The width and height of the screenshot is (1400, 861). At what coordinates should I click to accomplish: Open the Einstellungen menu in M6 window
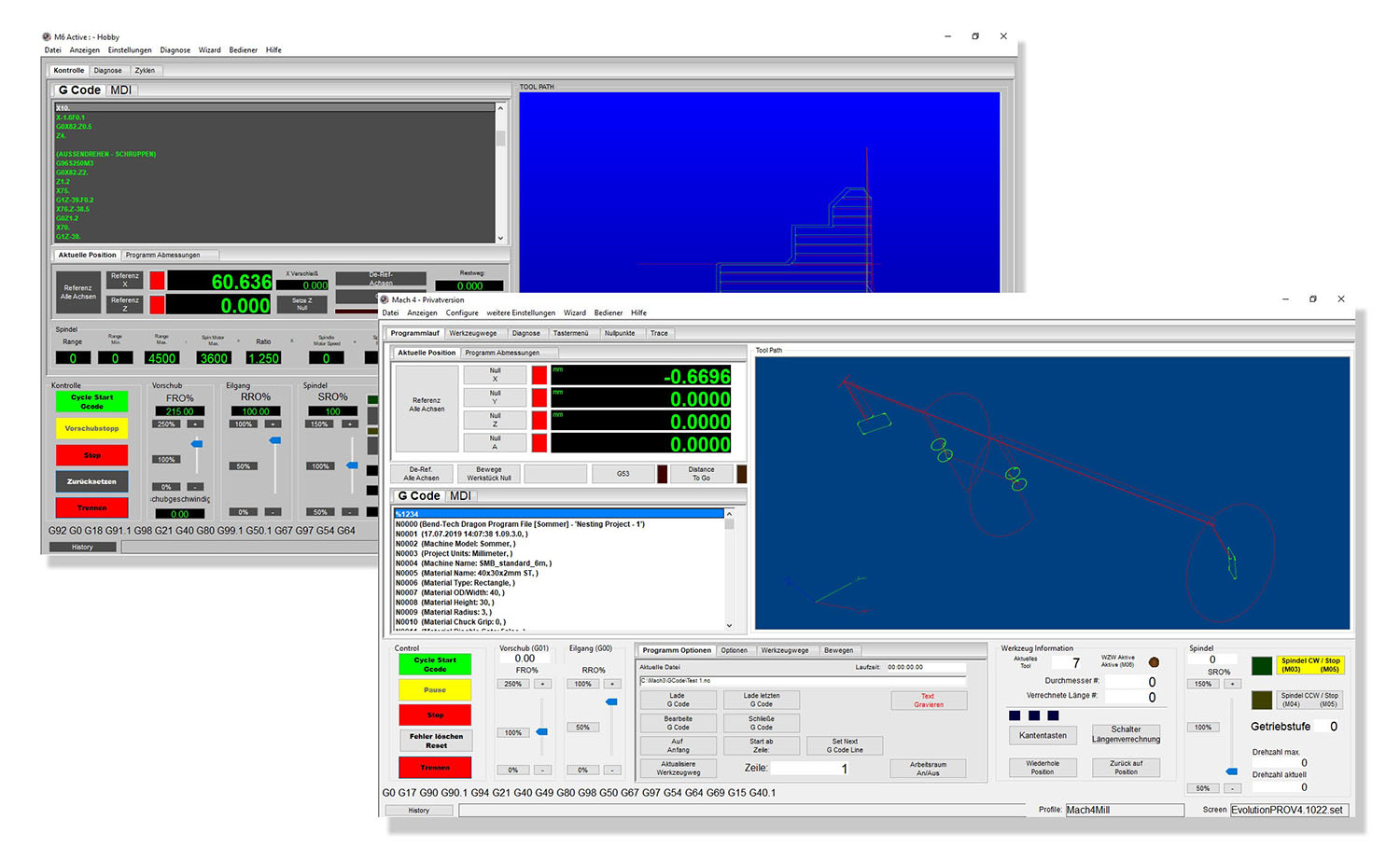pyautogui.click(x=130, y=50)
